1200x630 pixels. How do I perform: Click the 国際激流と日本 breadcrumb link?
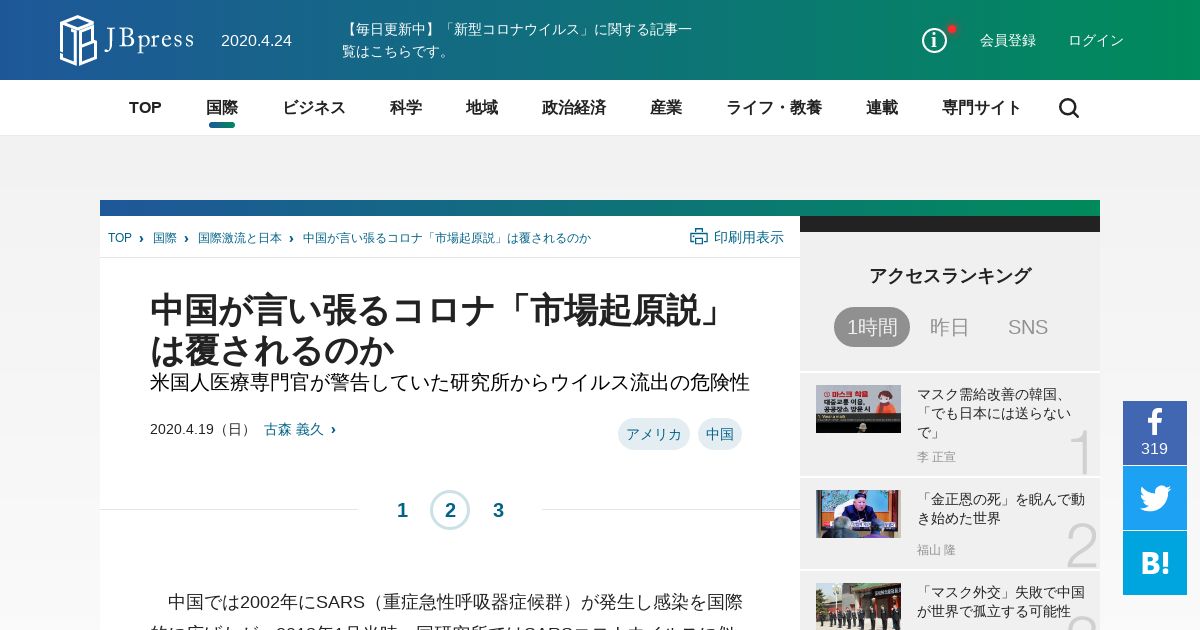(240, 238)
